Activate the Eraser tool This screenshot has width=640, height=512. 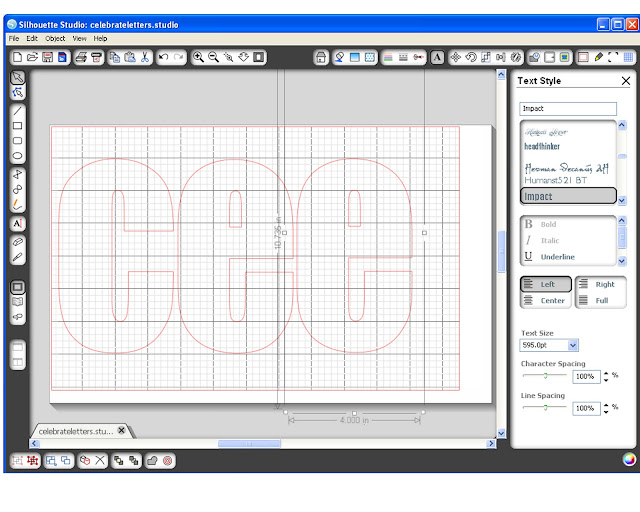click(x=18, y=242)
